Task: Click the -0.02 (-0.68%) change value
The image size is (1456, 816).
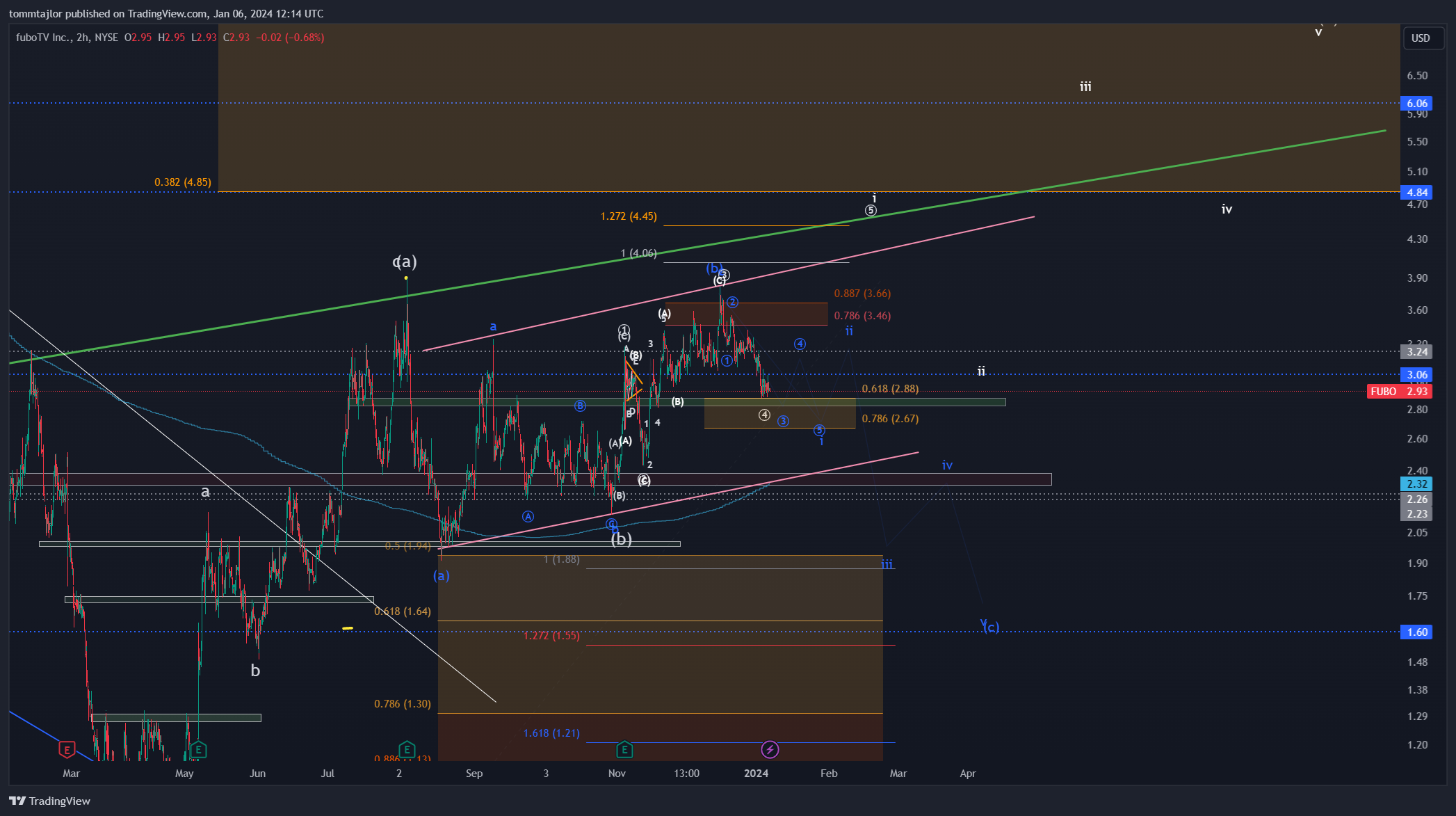Action: click(290, 38)
